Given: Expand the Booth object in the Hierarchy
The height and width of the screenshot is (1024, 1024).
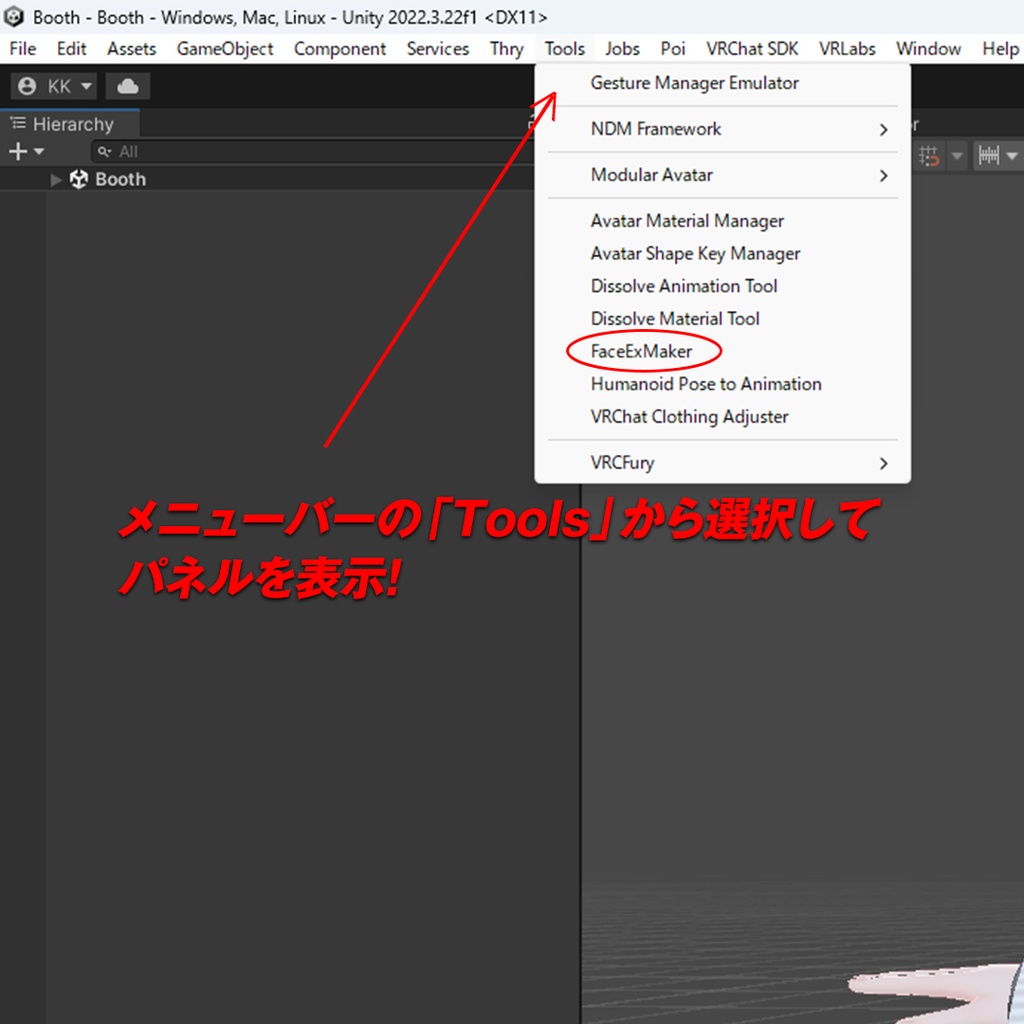Looking at the screenshot, I should point(56,179).
